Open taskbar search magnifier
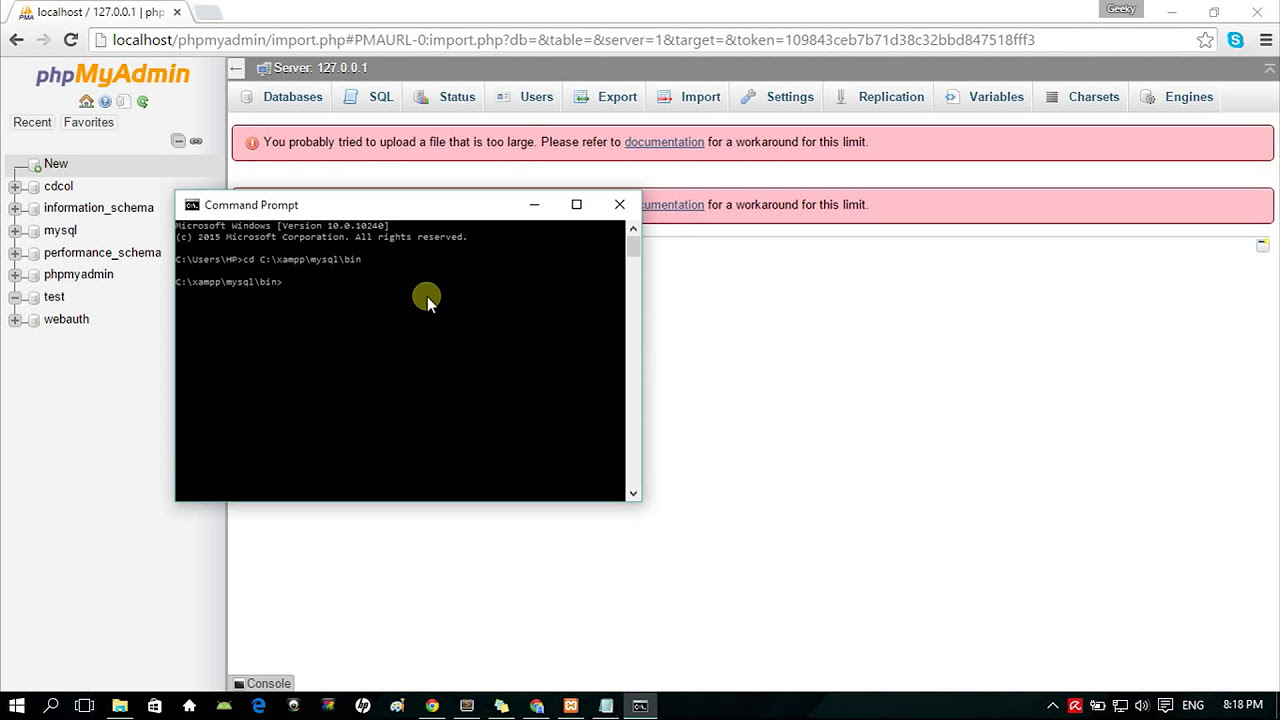Image resolution: width=1280 pixels, height=720 pixels. [52, 706]
